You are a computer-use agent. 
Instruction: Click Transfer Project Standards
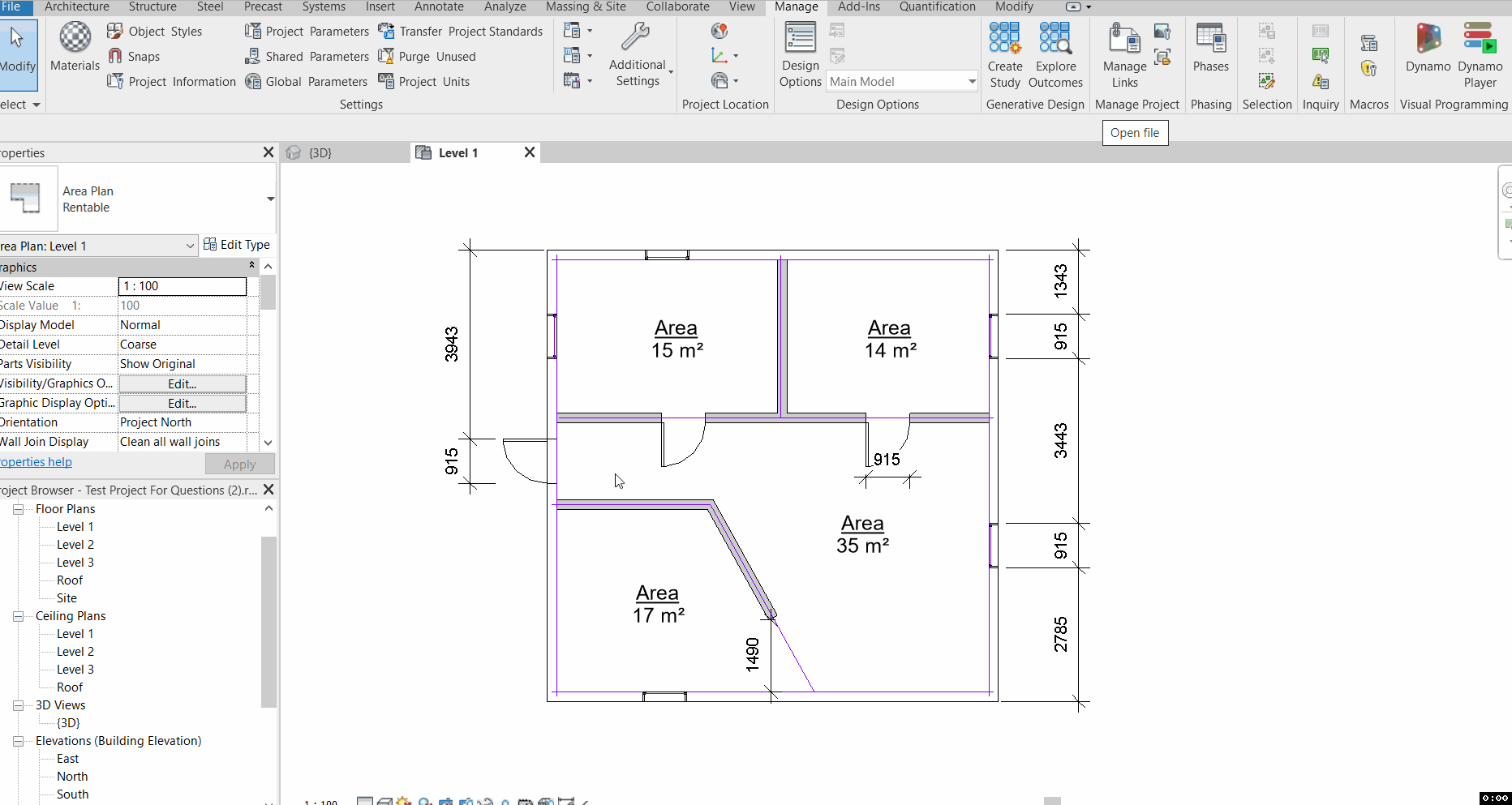click(x=460, y=32)
